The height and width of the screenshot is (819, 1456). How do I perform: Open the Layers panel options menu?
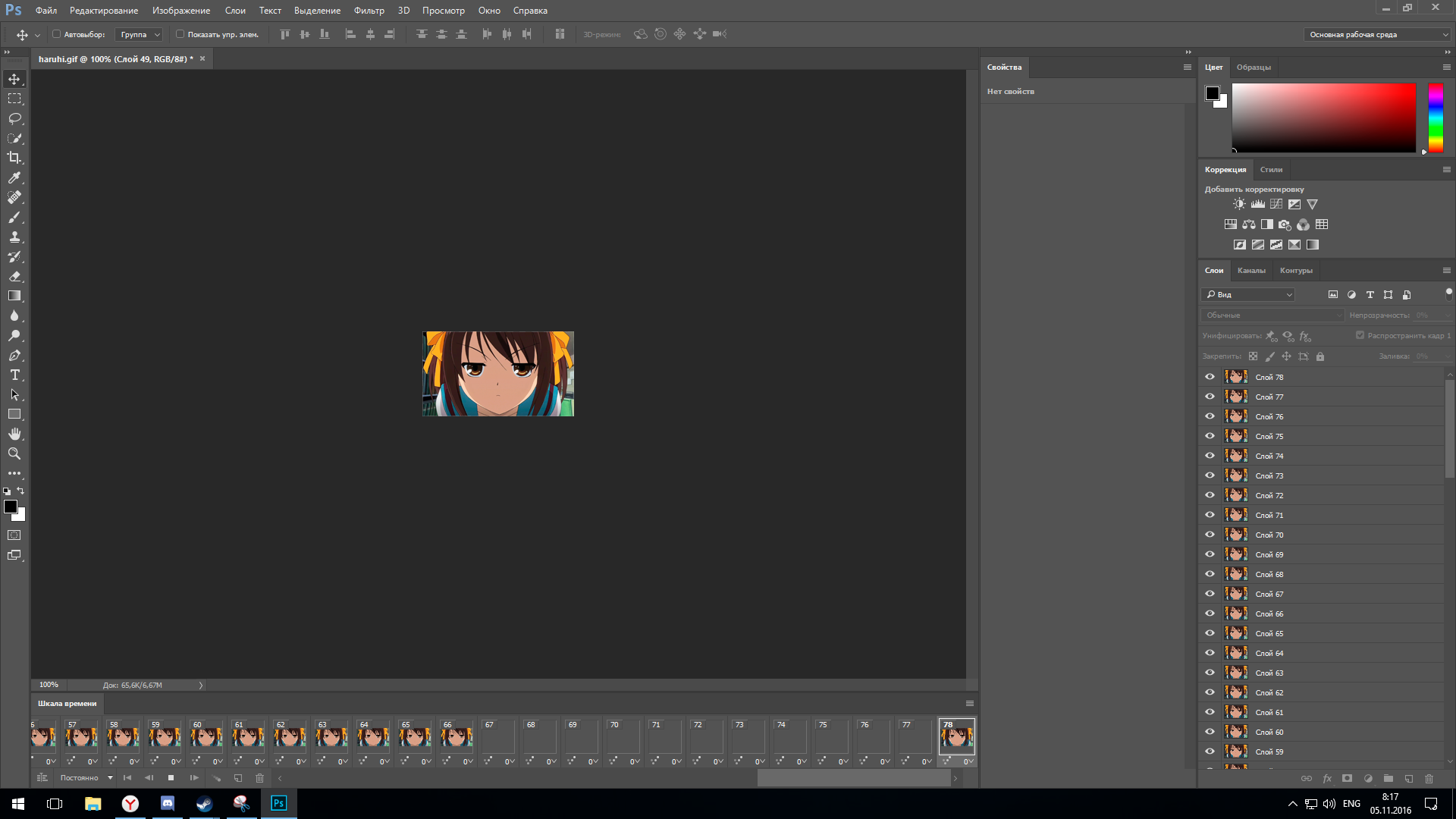[x=1446, y=270]
